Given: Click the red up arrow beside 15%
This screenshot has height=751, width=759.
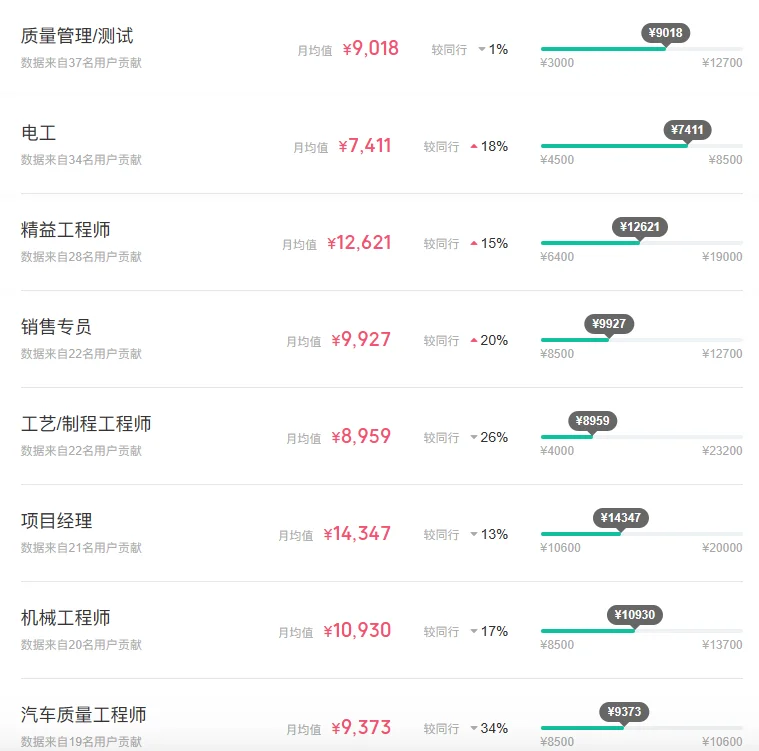Looking at the screenshot, I should (x=474, y=243).
